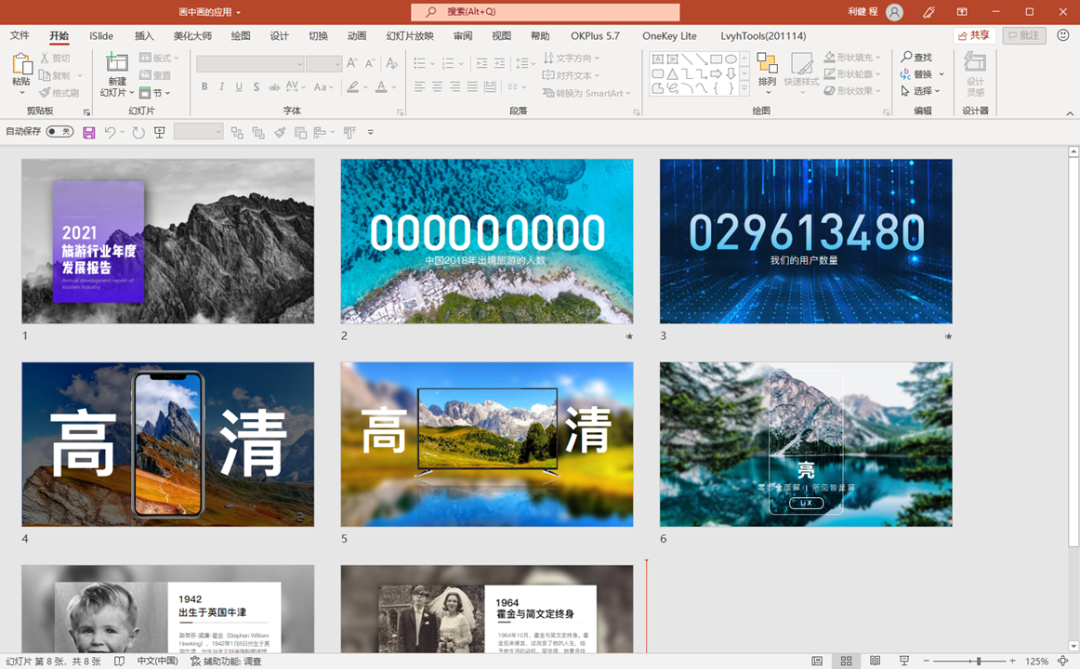The width and height of the screenshot is (1080, 669).
Task: Open the font name combo box
Action: point(250,64)
